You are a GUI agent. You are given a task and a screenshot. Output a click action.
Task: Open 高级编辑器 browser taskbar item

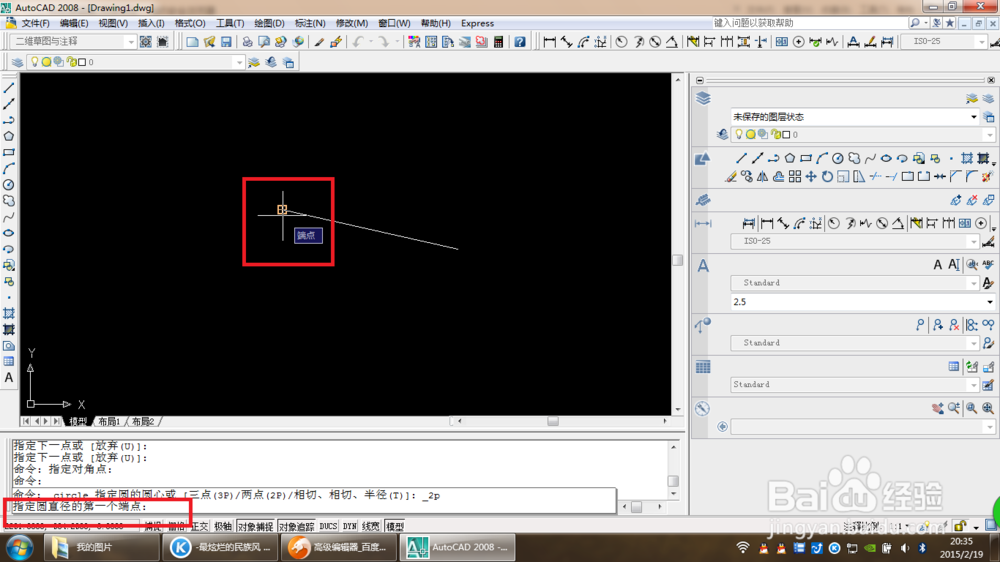[339, 547]
